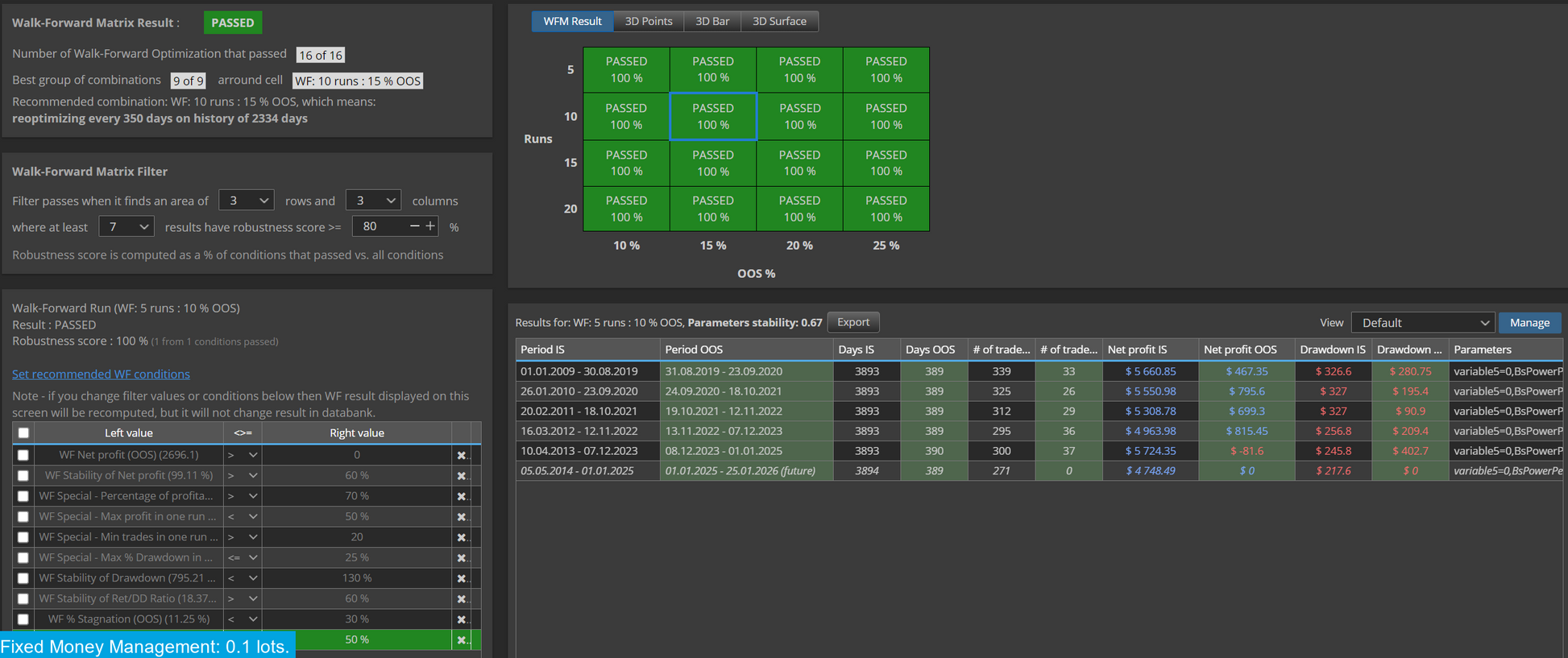
Task: Select the 15 runs, 20 % OOS matrix cell
Action: [x=799, y=163]
